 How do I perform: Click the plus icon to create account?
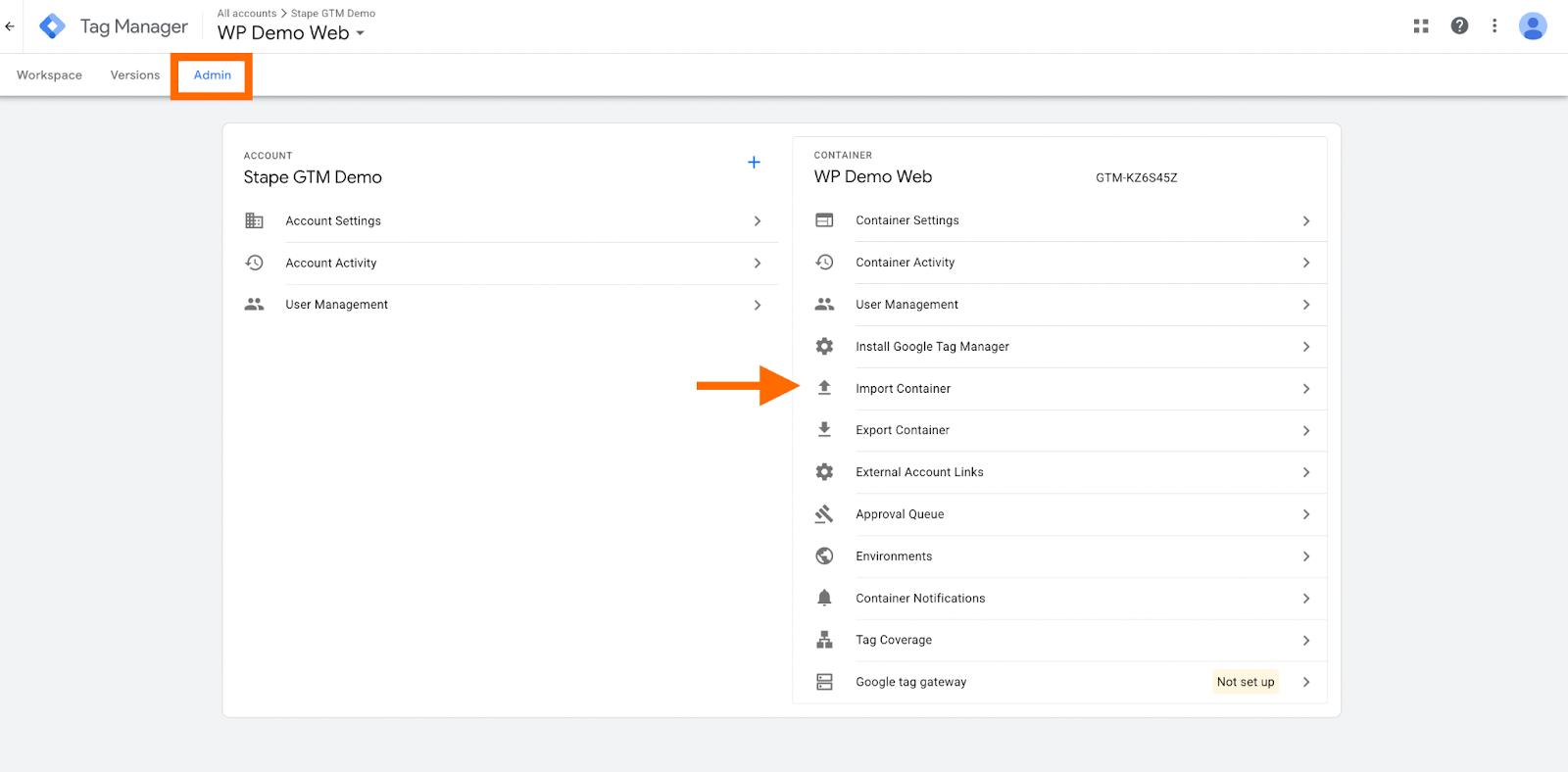tap(754, 163)
